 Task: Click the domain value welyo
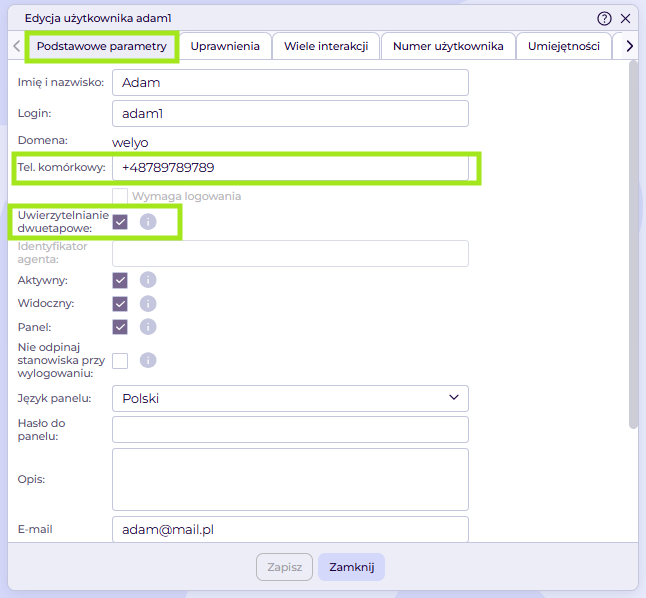[130, 143]
